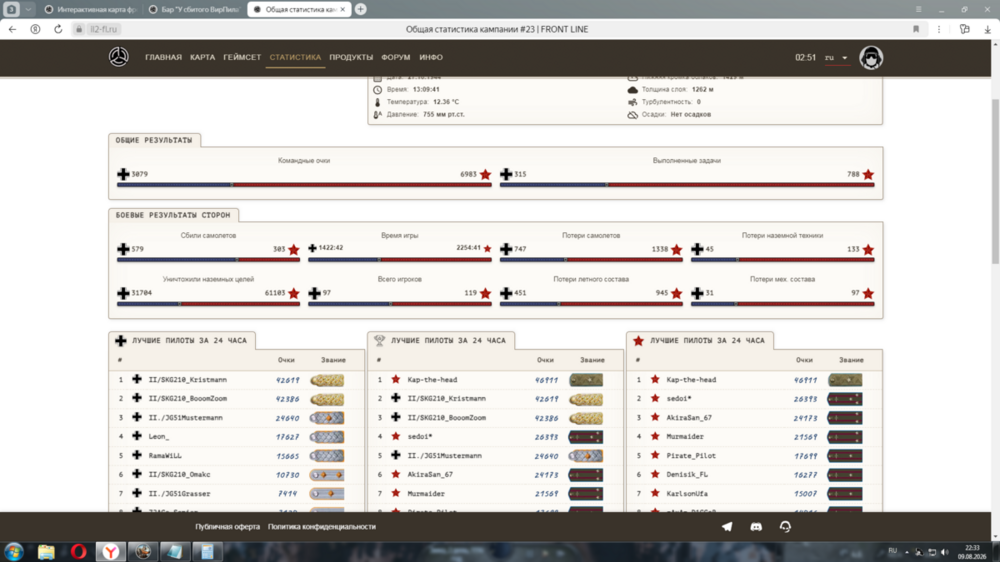Click the Звание column header in the Soviet pilots table

tap(851, 360)
